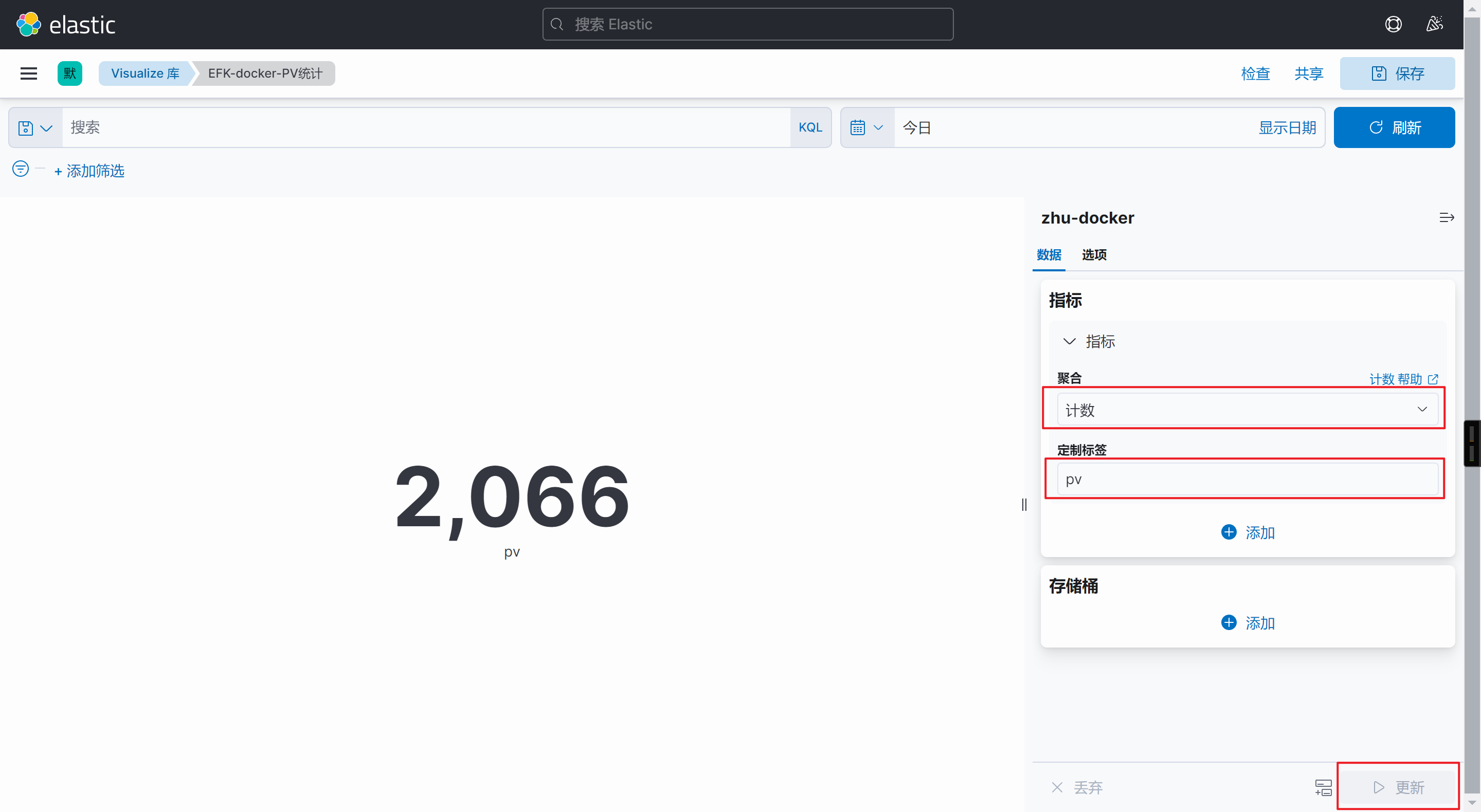The height and width of the screenshot is (812, 1481).
Task: Open the newsfeed celebration icon
Action: 1434,24
